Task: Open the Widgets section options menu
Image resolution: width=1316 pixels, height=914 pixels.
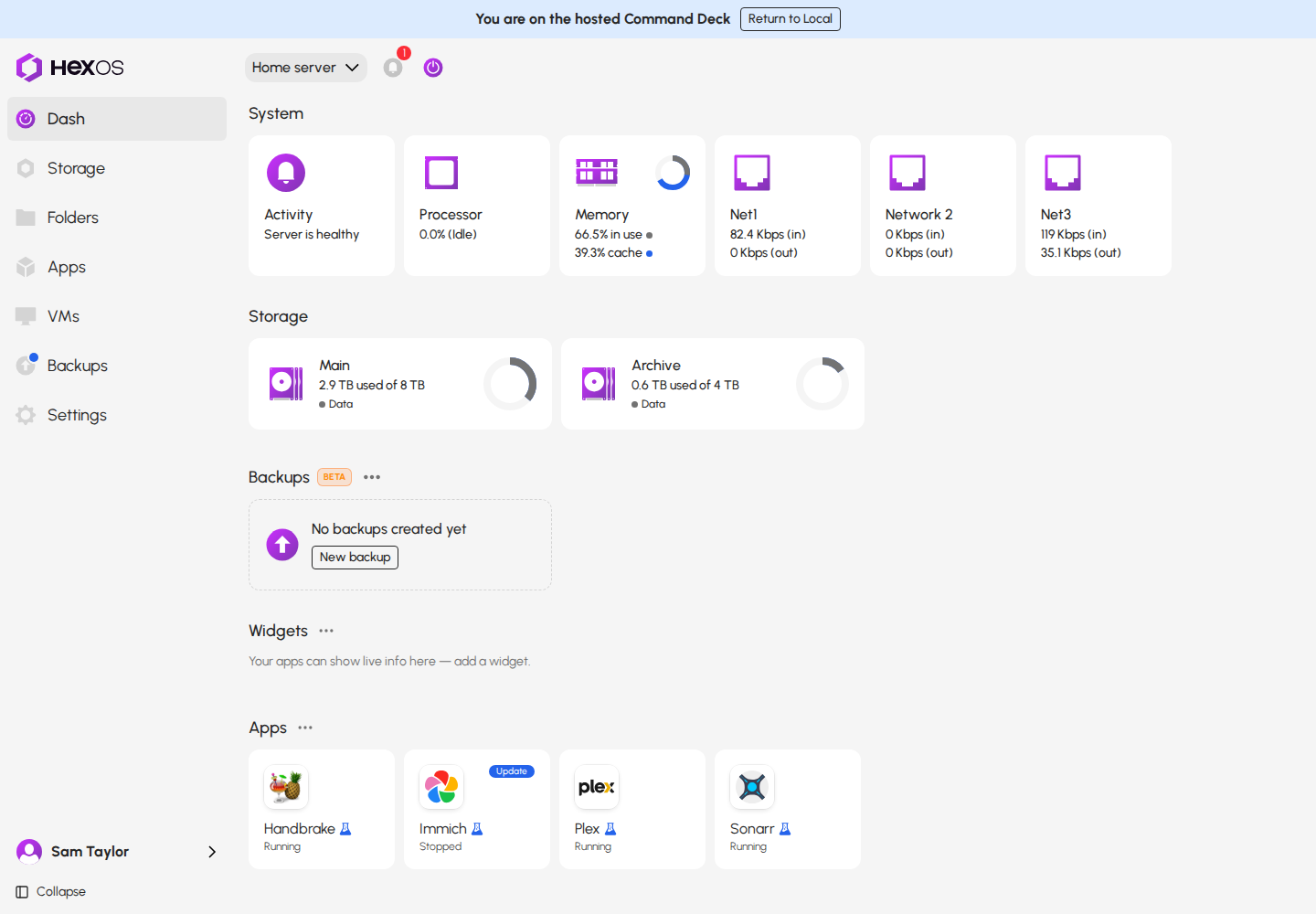Action: (x=326, y=631)
